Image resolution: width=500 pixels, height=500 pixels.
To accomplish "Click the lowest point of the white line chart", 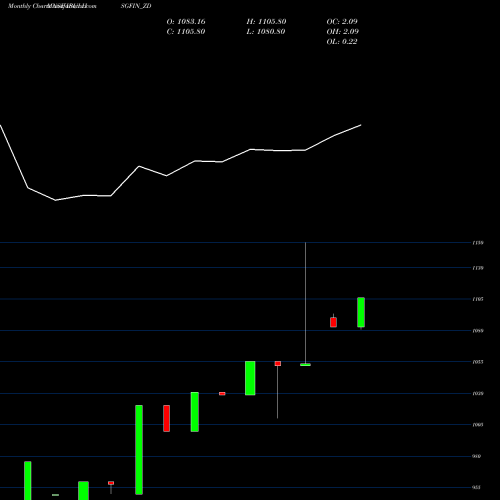I will click(55, 200).
